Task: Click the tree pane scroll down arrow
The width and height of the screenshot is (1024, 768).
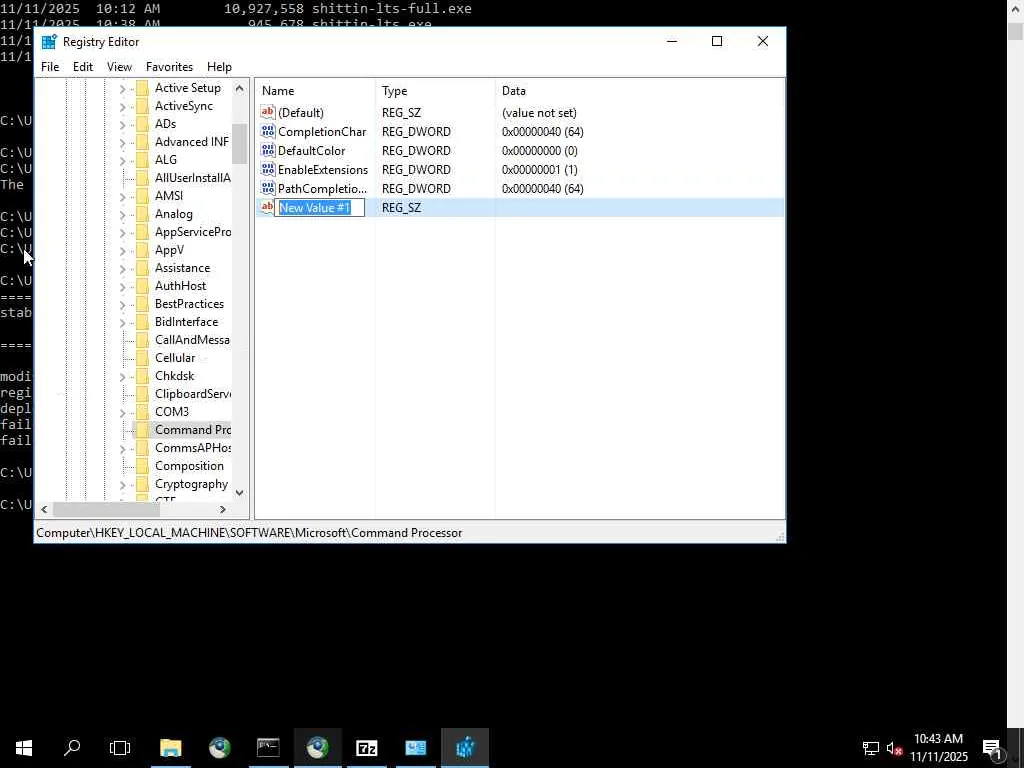Action: click(240, 493)
